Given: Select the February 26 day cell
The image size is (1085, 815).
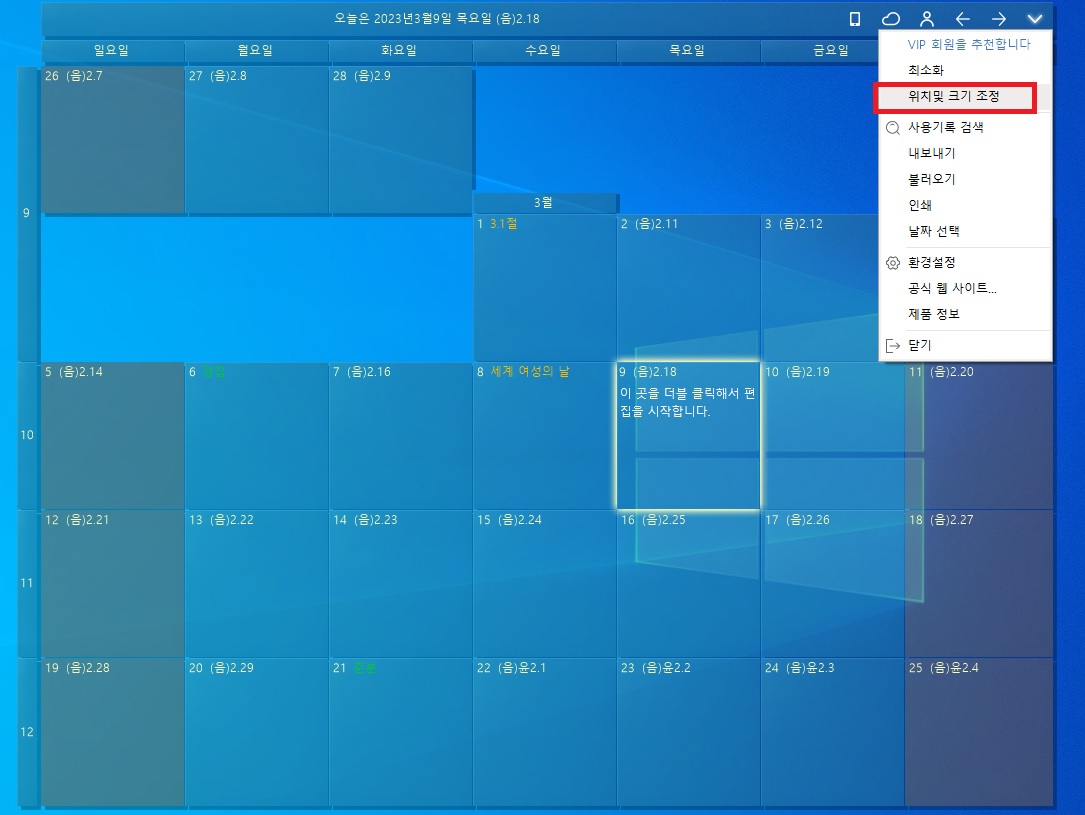Looking at the screenshot, I should tap(113, 140).
